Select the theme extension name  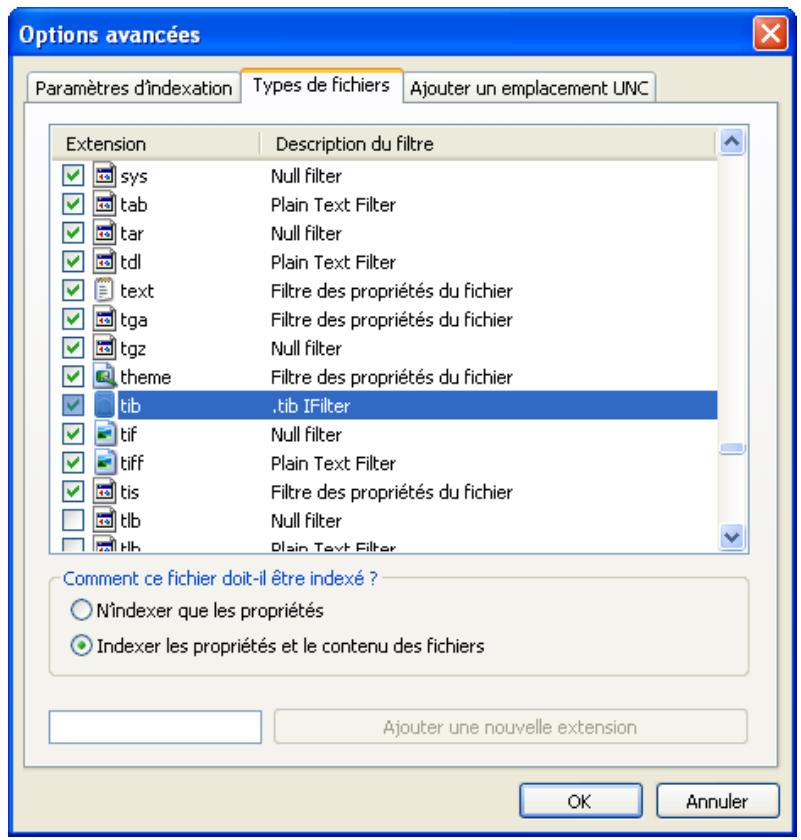coord(146,377)
